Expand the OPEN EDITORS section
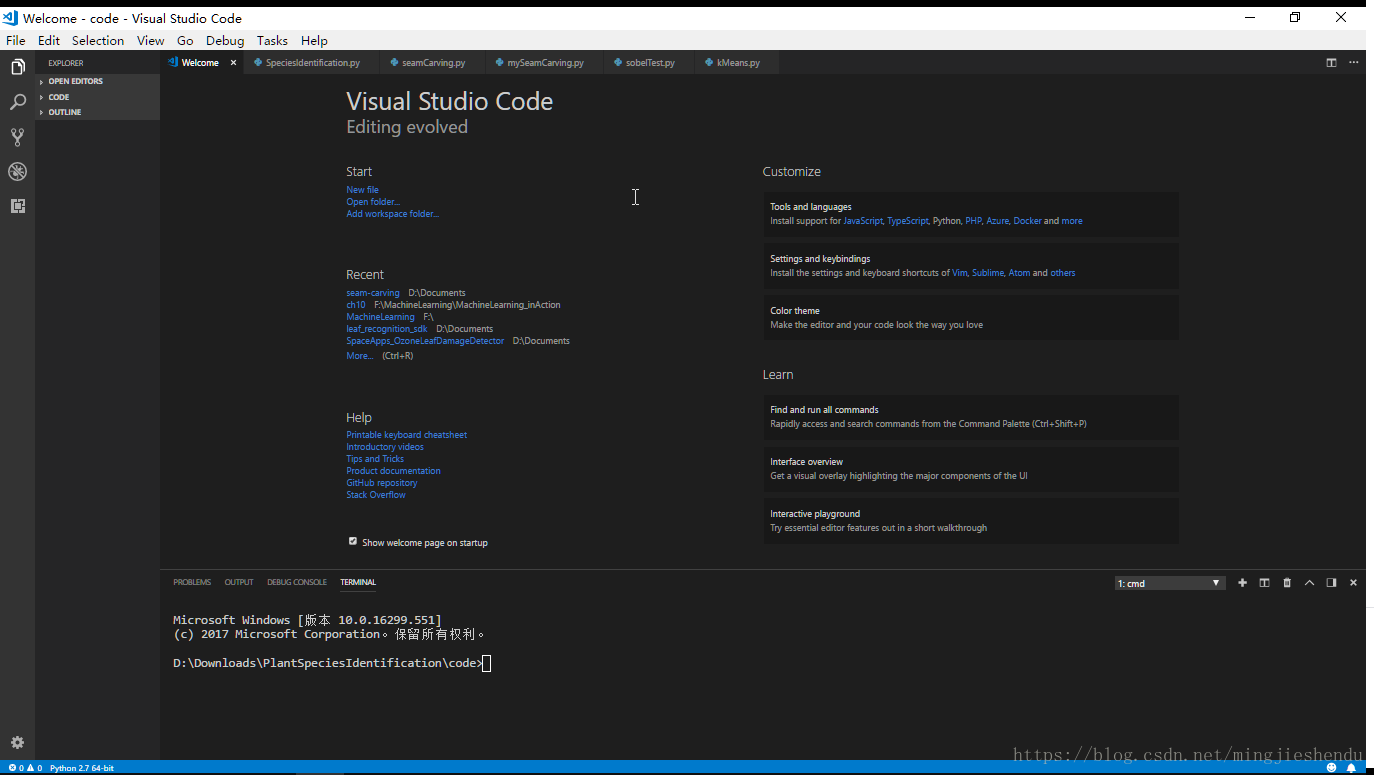Viewport: 1374px width, 775px height. click(97, 81)
